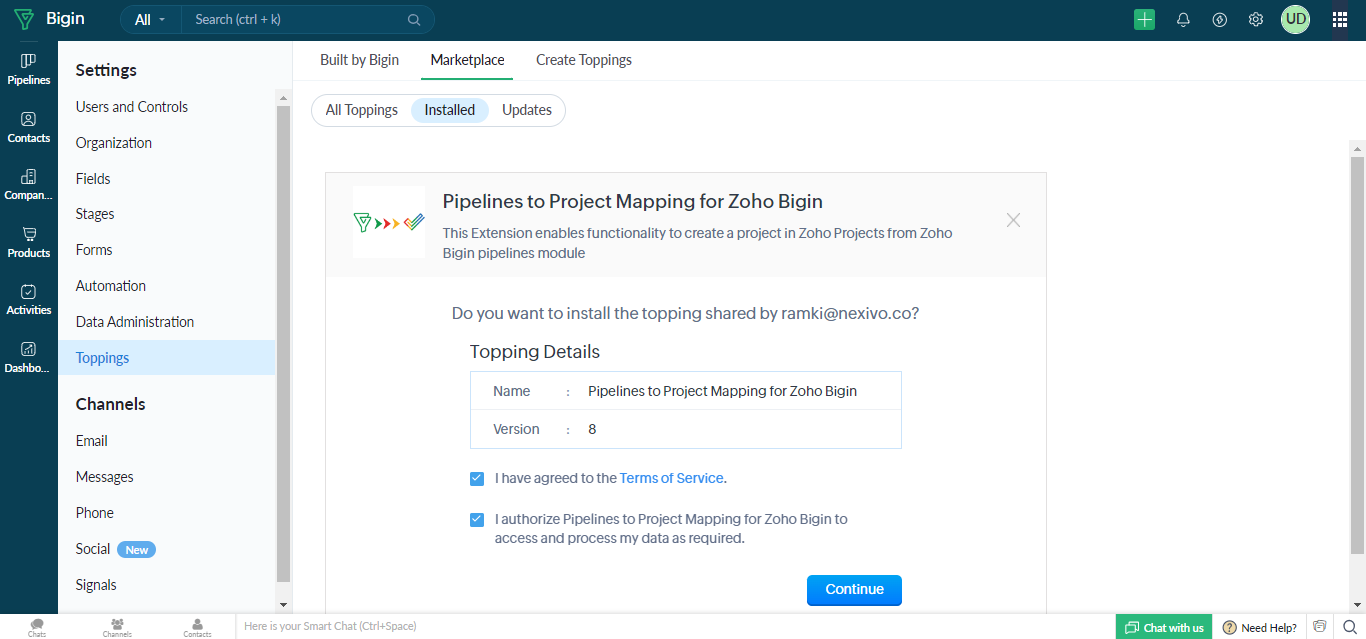Click the Continue button
Viewport: 1366px width, 639px height.
(854, 590)
